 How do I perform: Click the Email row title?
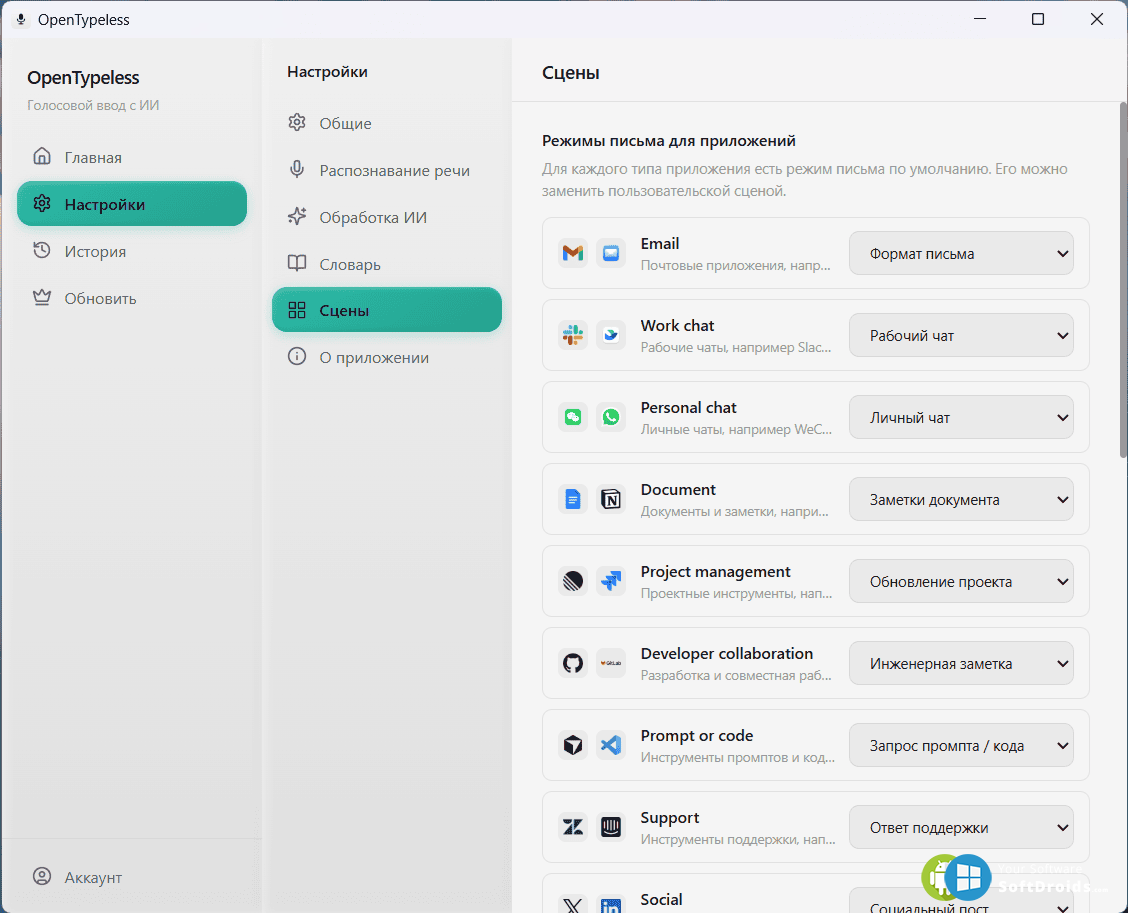click(660, 243)
